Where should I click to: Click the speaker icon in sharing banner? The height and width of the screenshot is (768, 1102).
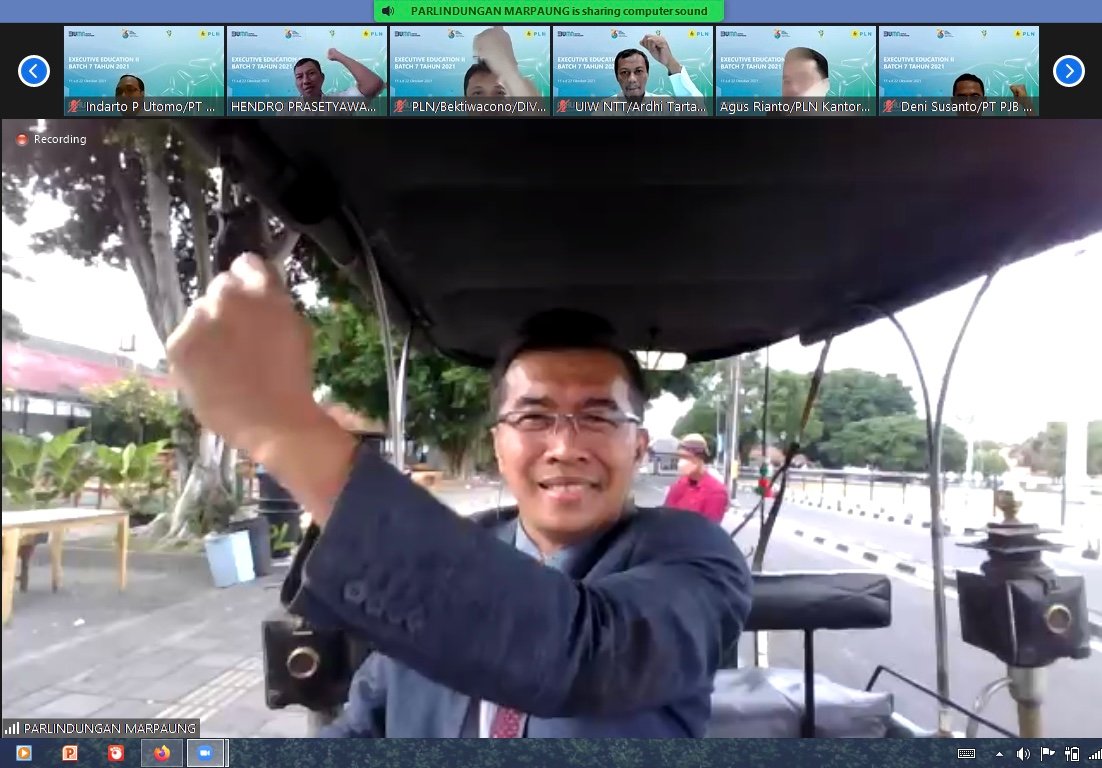389,11
